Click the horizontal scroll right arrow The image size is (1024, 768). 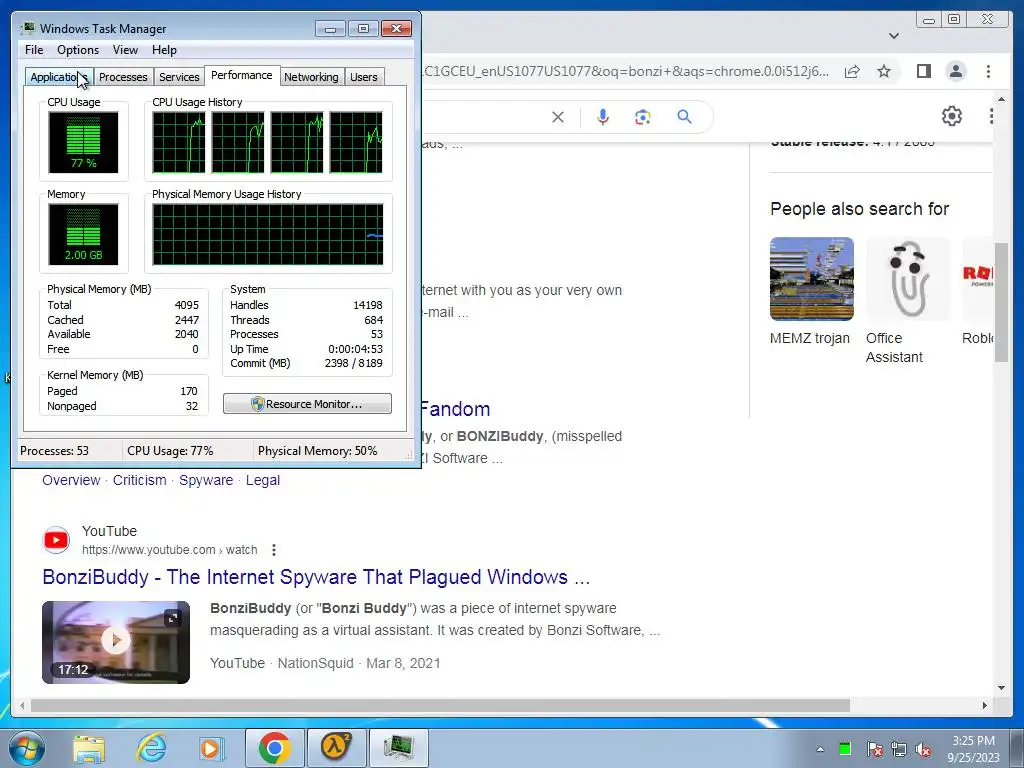point(985,705)
